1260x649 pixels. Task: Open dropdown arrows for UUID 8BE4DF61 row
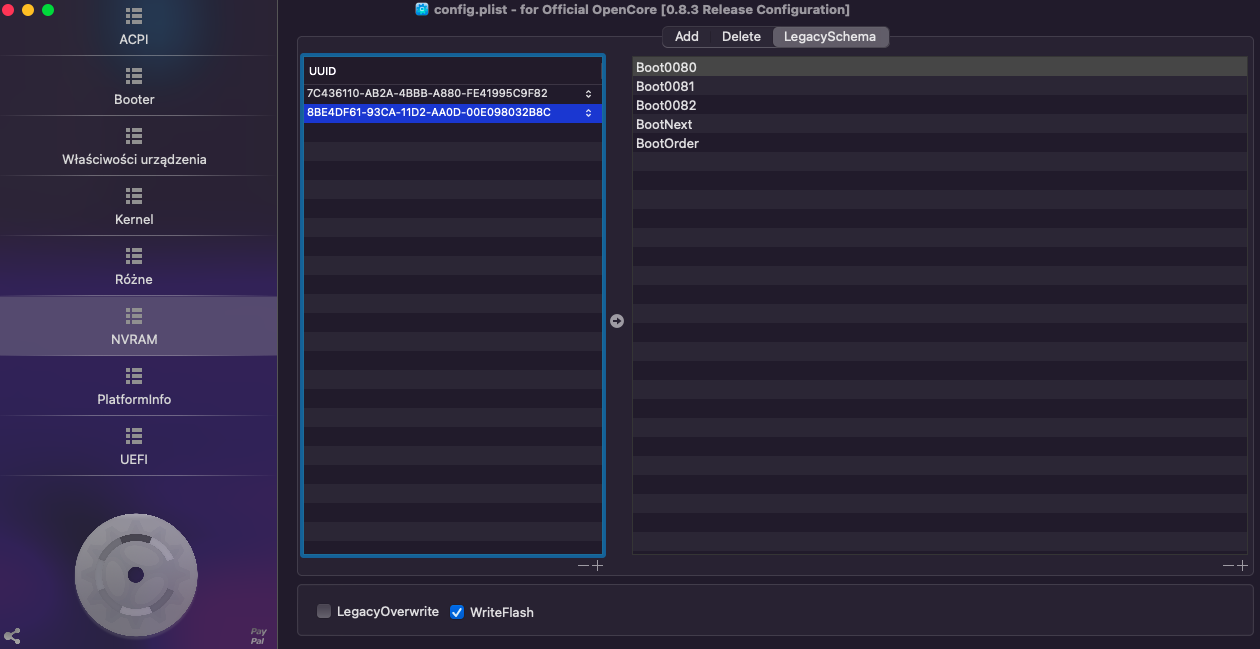(x=588, y=113)
